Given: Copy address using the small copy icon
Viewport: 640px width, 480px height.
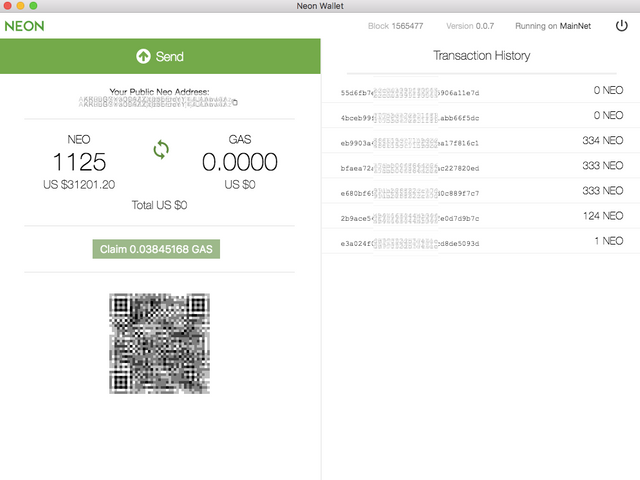Looking at the screenshot, I should 235,102.
